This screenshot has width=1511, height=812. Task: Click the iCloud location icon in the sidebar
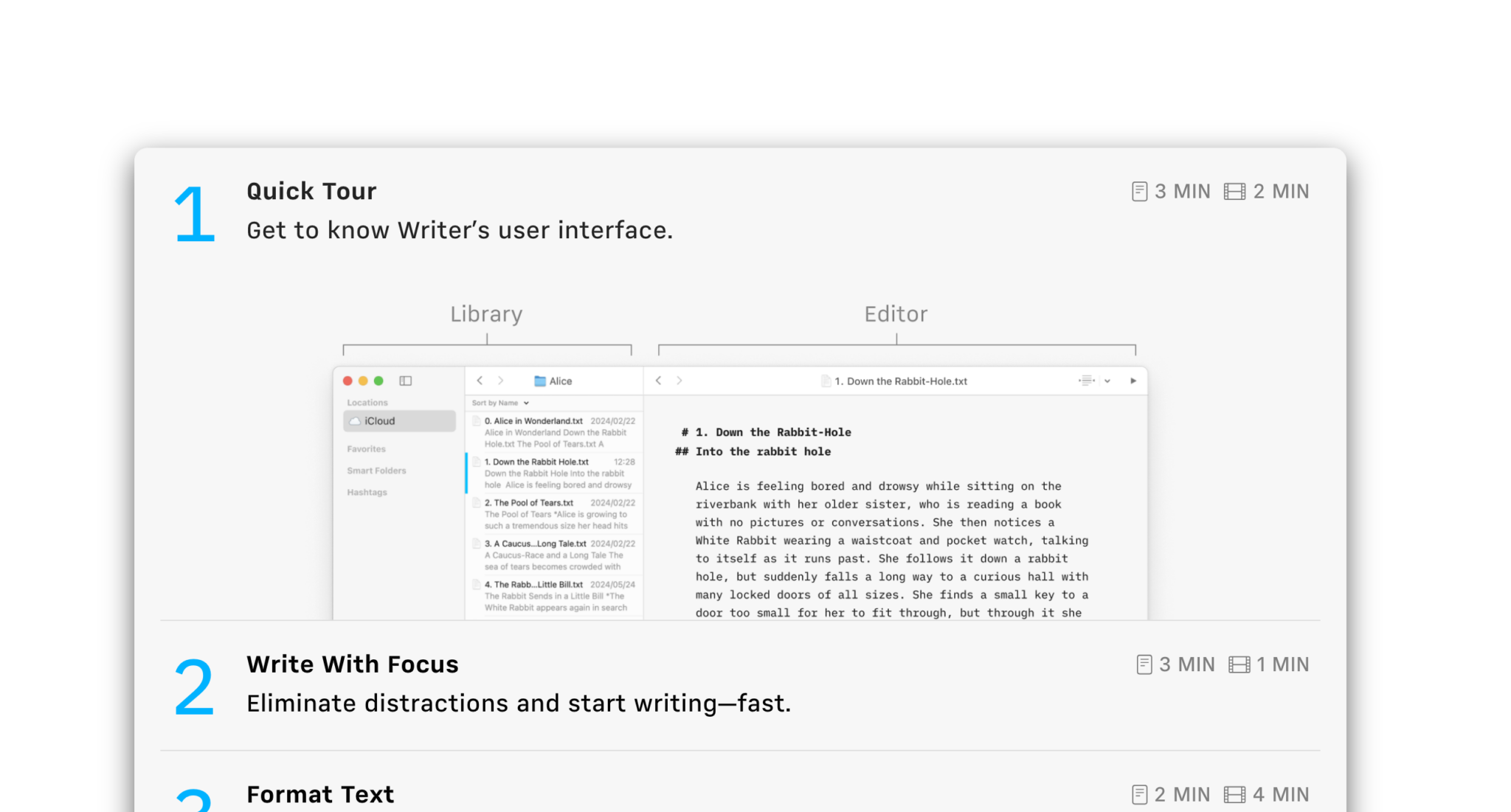point(356,420)
